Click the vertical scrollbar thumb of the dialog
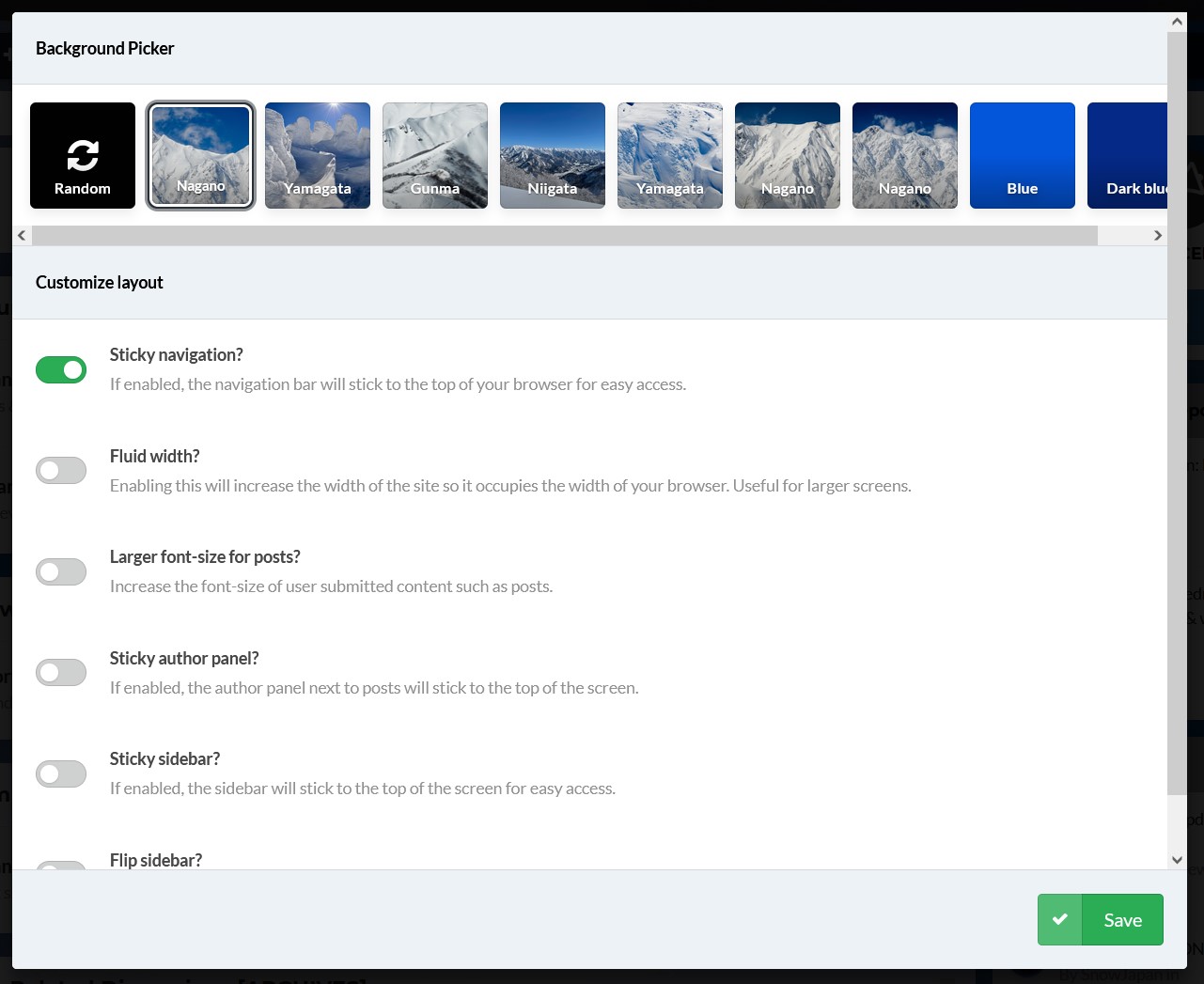 (1177, 414)
